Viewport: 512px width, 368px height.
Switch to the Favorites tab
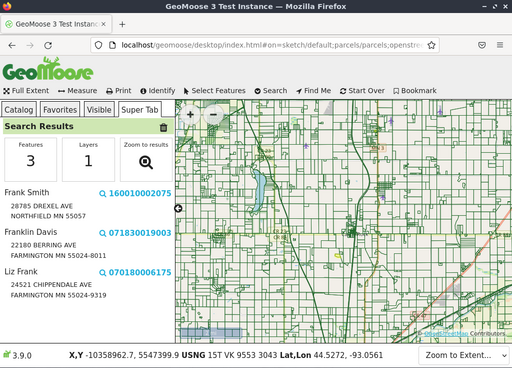[60, 110]
